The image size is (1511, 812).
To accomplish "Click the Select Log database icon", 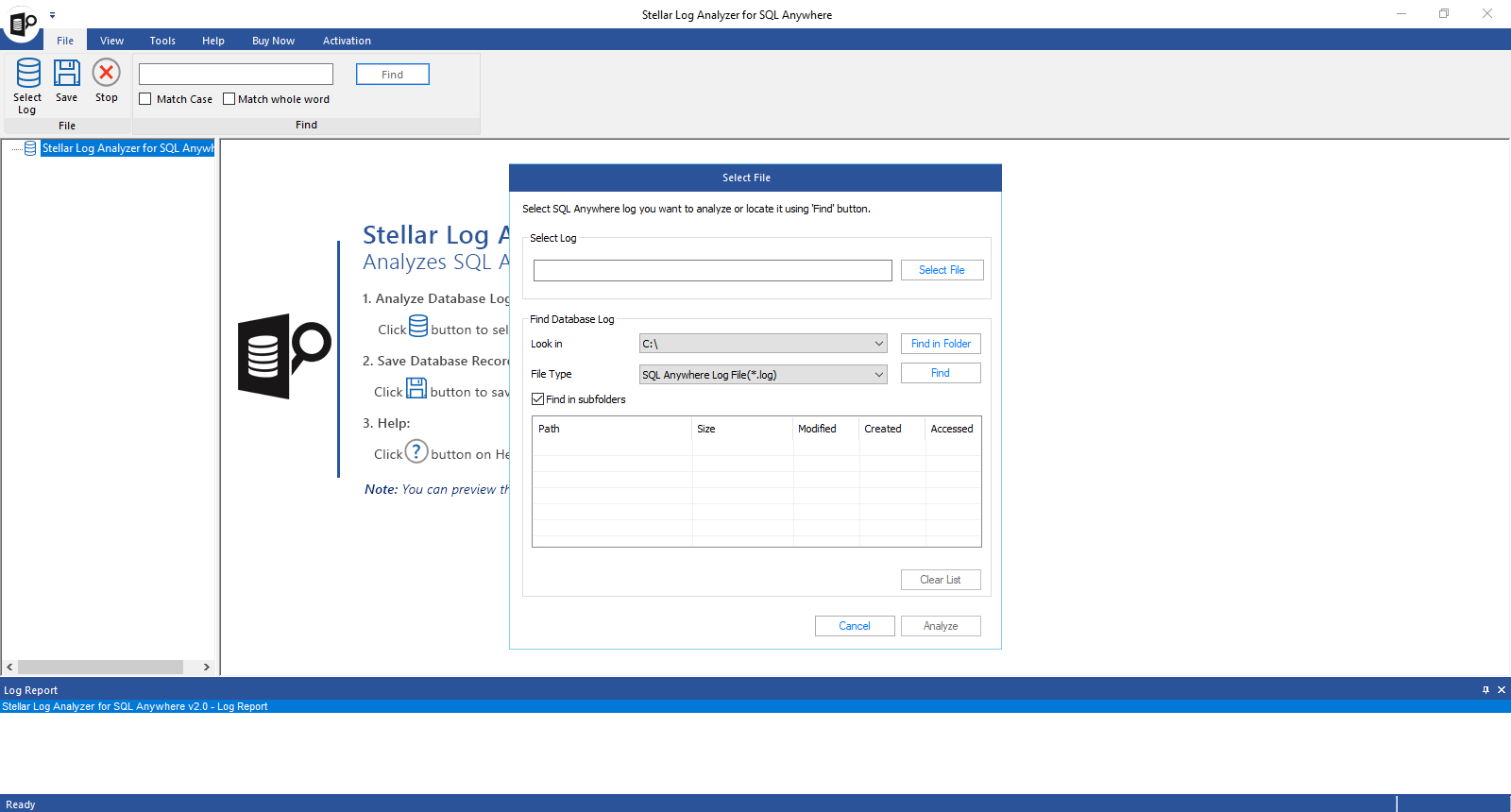I will [x=28, y=74].
